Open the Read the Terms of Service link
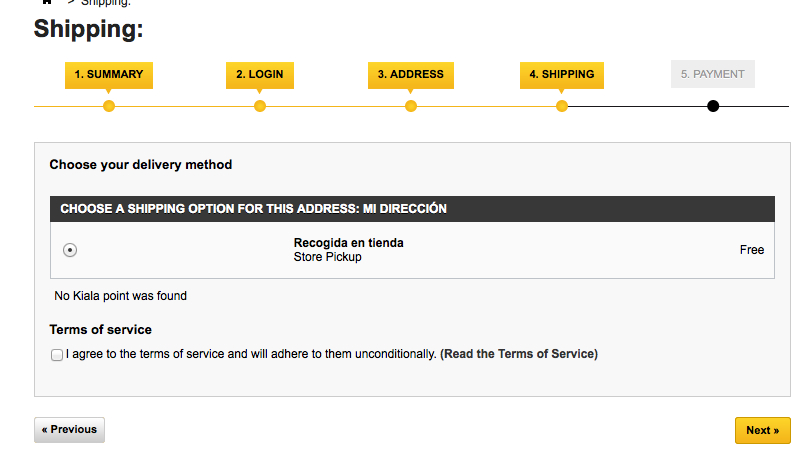Viewport: 807px width, 468px height. 519,354
